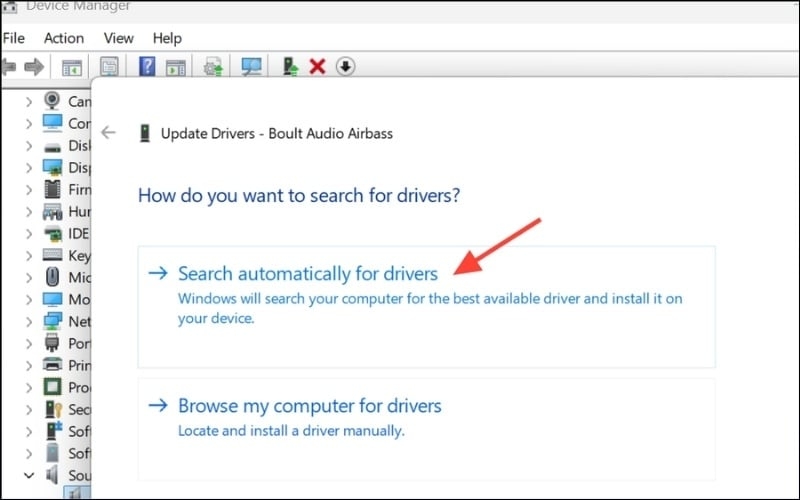Click the red X uninstall device icon

(318, 67)
